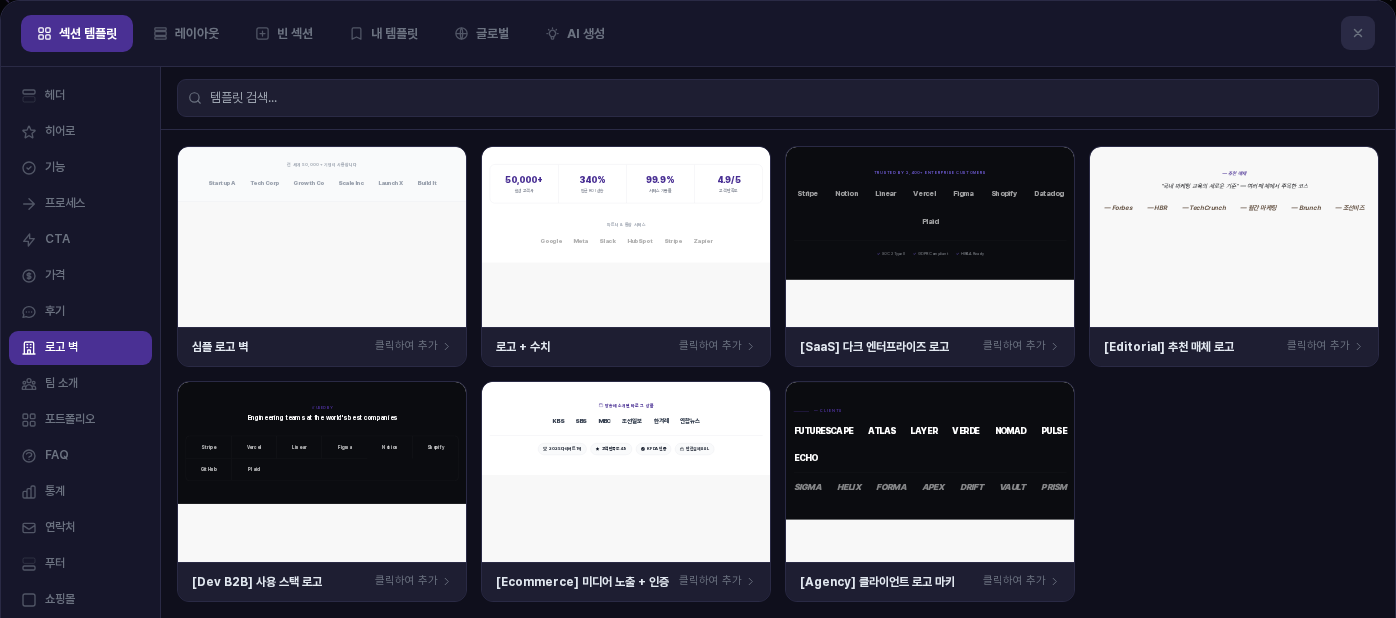This screenshot has width=1396, height=618.
Task: Click the 헤더 sidebar icon
Action: coord(29,96)
